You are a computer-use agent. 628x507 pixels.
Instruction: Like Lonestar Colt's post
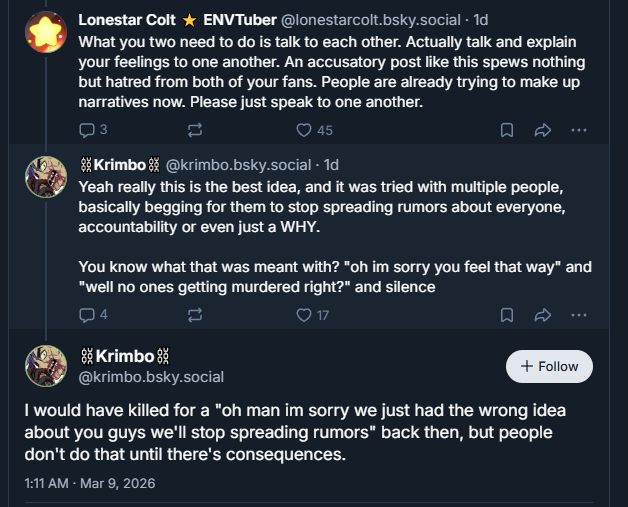coord(305,130)
